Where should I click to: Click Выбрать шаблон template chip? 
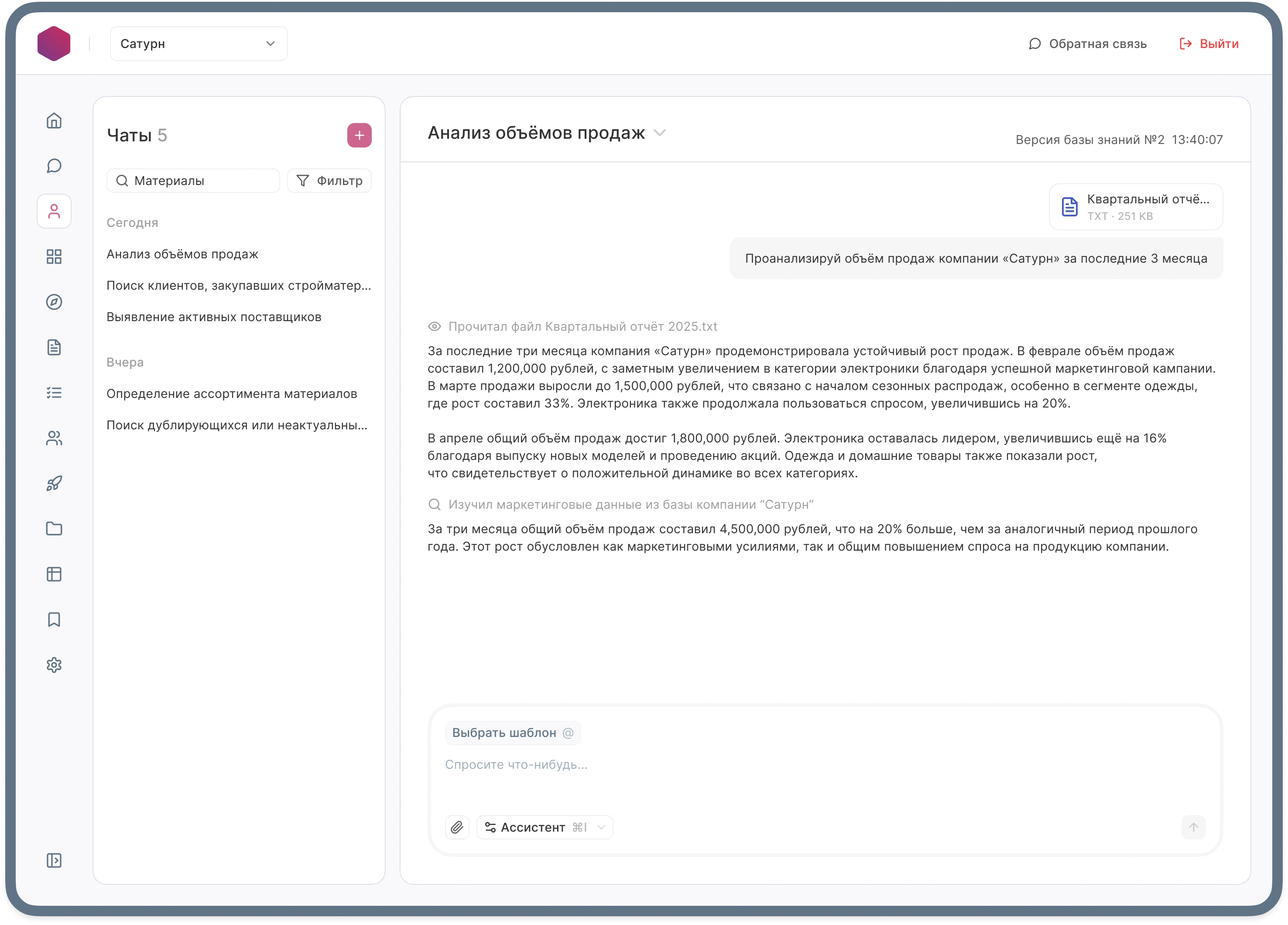(513, 733)
